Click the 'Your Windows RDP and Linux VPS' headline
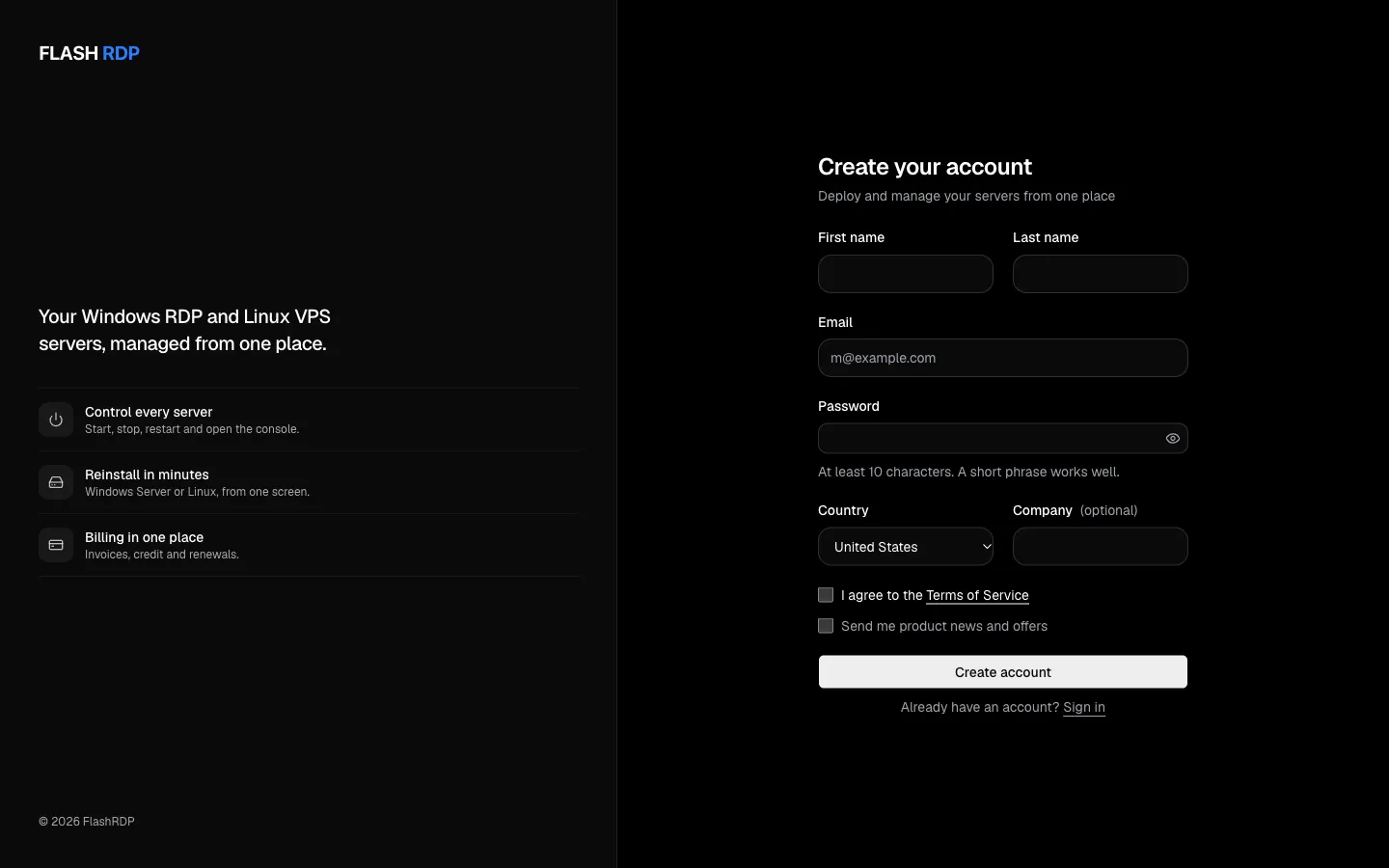The width and height of the screenshot is (1389, 868). point(184,330)
